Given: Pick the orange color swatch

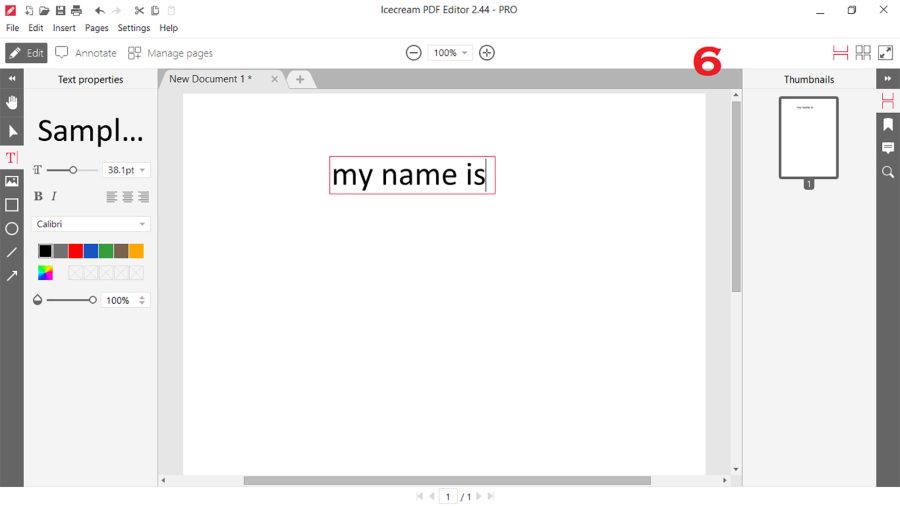Looking at the screenshot, I should (136, 251).
